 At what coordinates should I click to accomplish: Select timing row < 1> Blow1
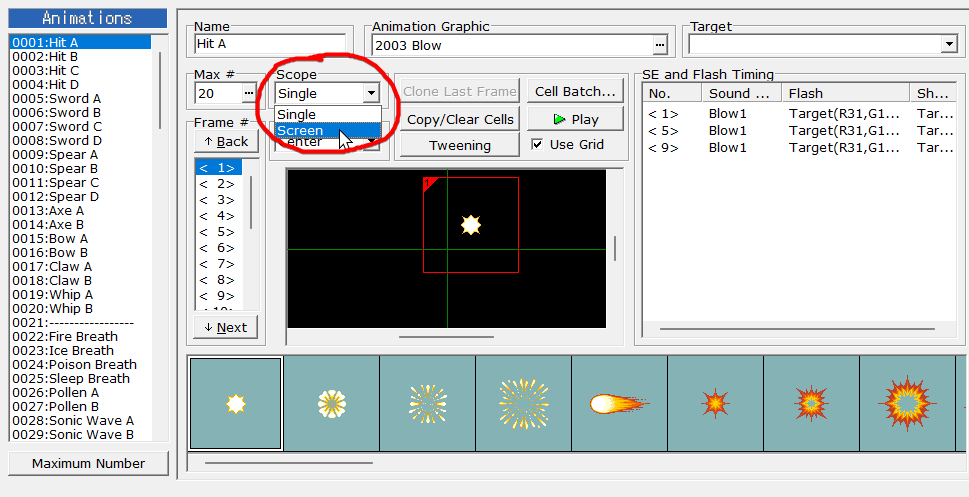click(800, 114)
